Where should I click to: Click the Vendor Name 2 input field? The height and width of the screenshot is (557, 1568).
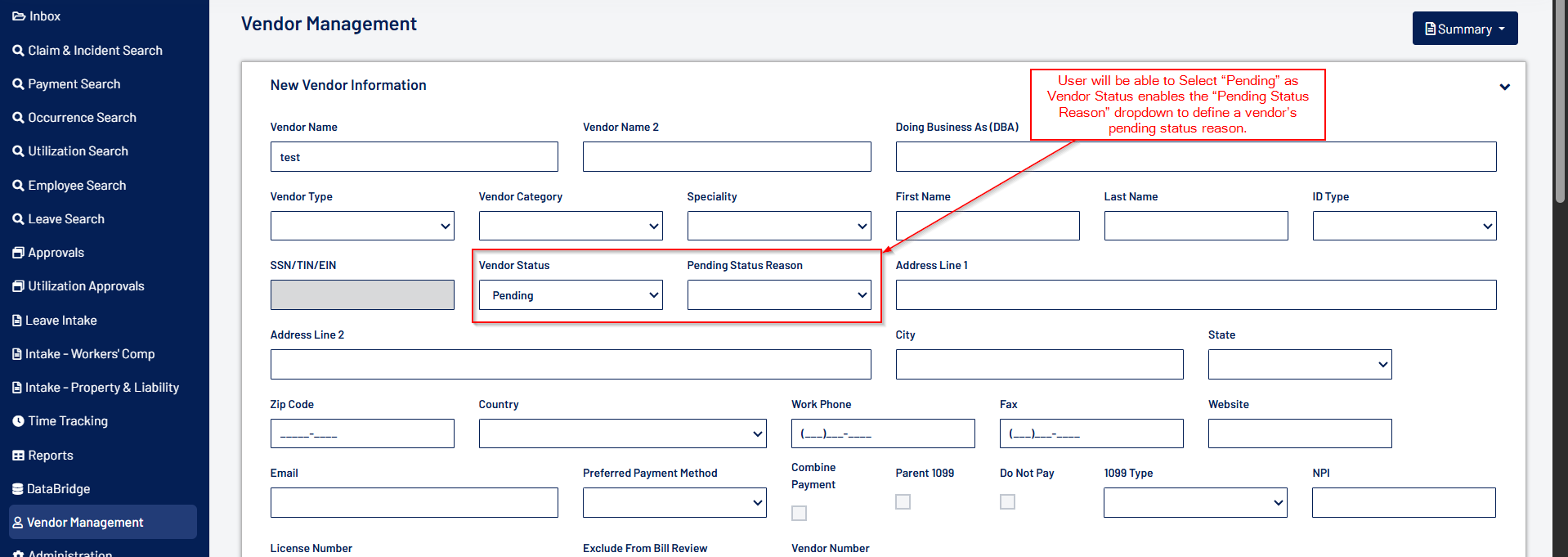(x=726, y=157)
